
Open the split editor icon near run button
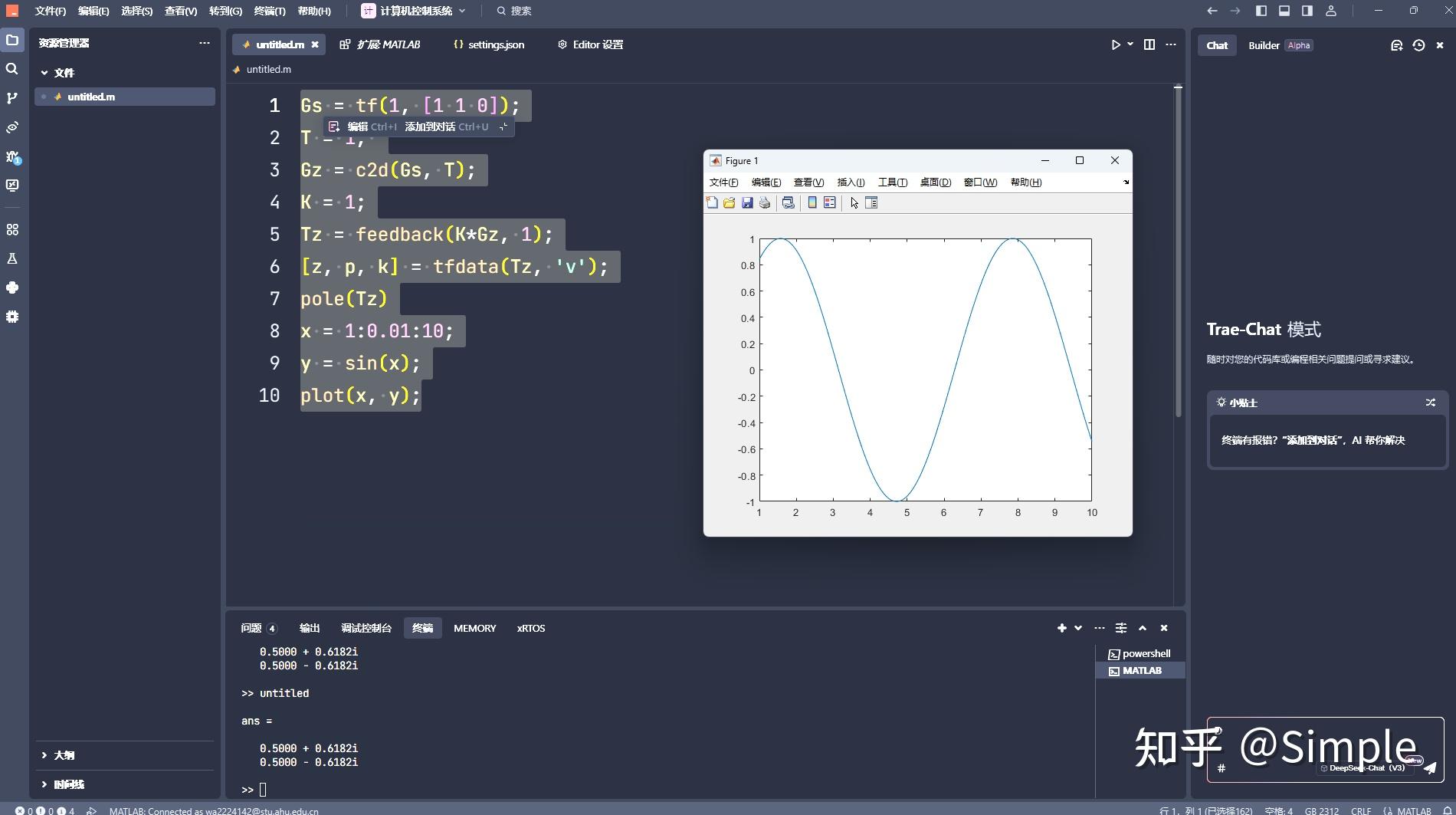(x=1149, y=44)
